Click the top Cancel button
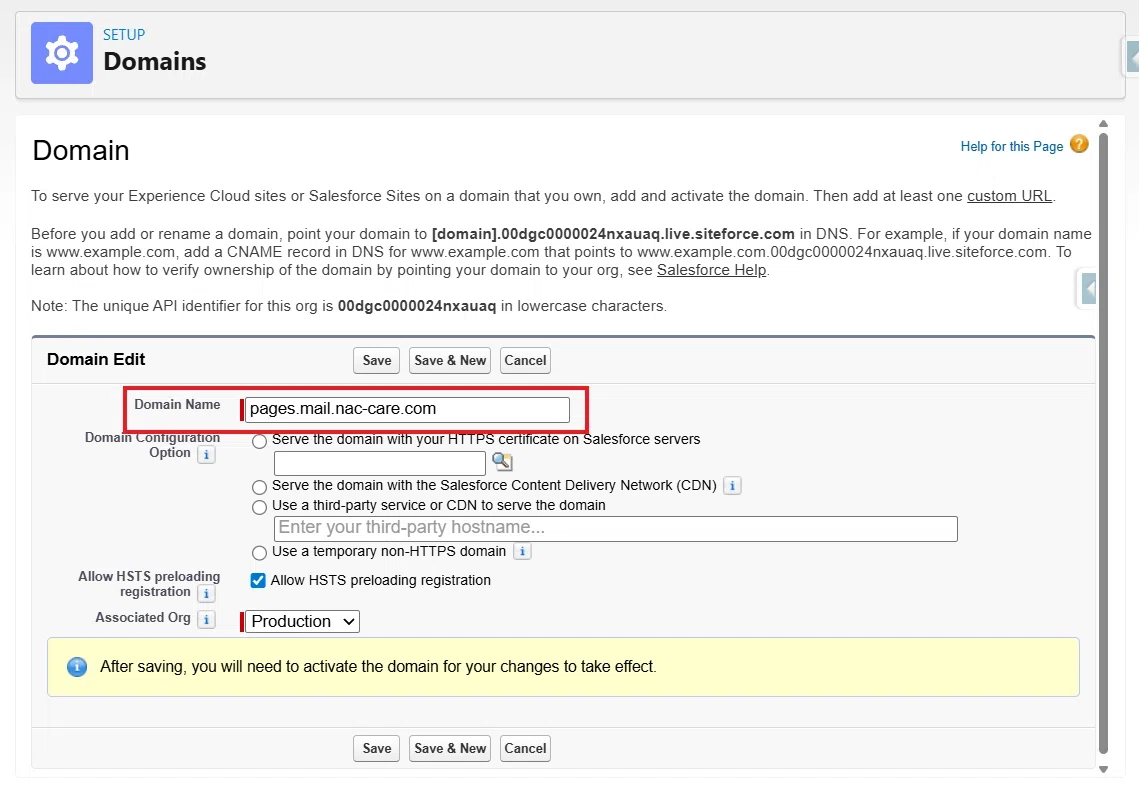The width and height of the screenshot is (1139, 788). coord(525,361)
